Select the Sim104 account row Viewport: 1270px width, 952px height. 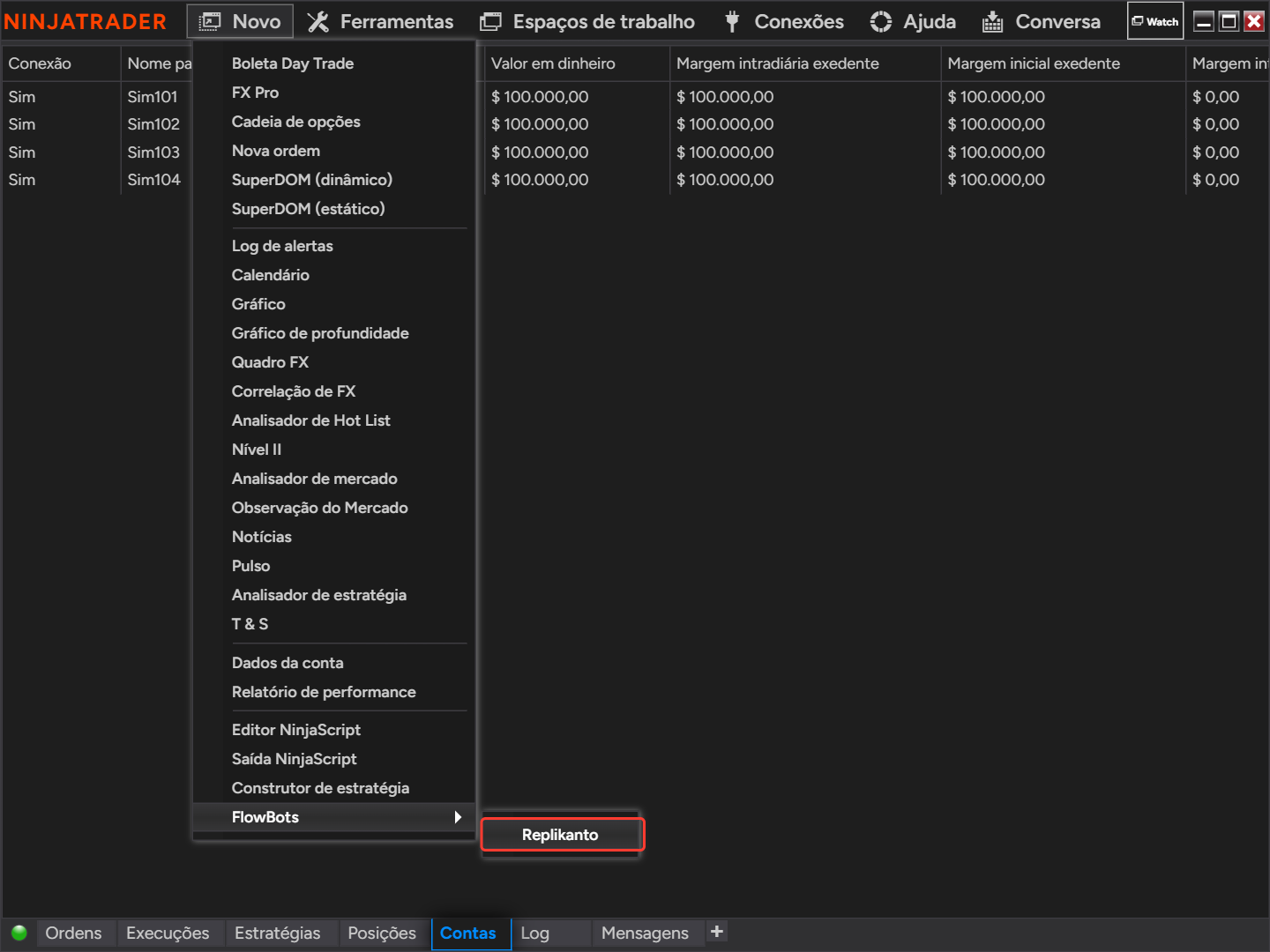153,180
